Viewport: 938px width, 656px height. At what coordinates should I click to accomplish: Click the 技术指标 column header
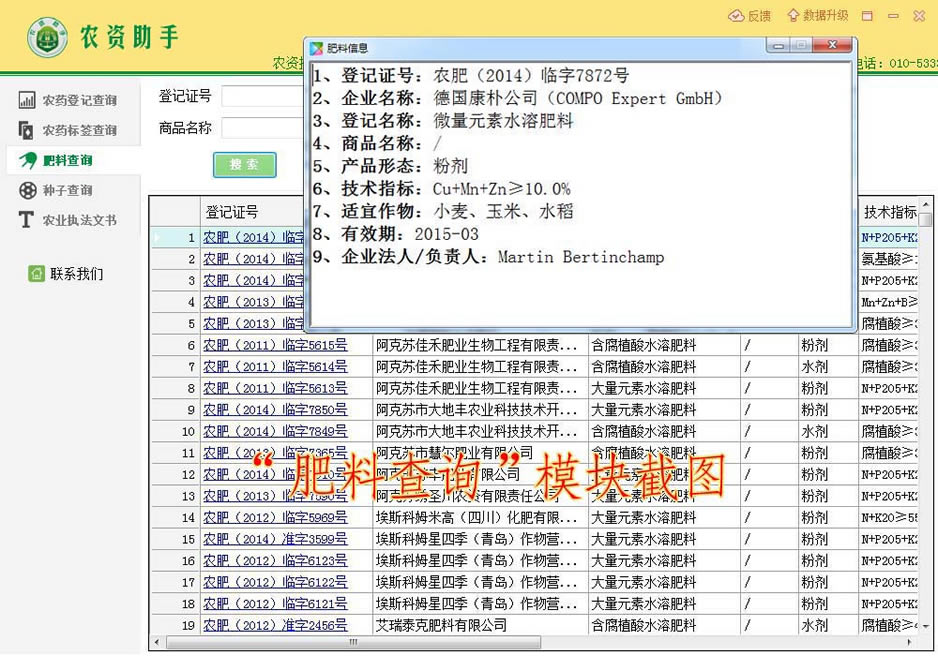point(889,212)
